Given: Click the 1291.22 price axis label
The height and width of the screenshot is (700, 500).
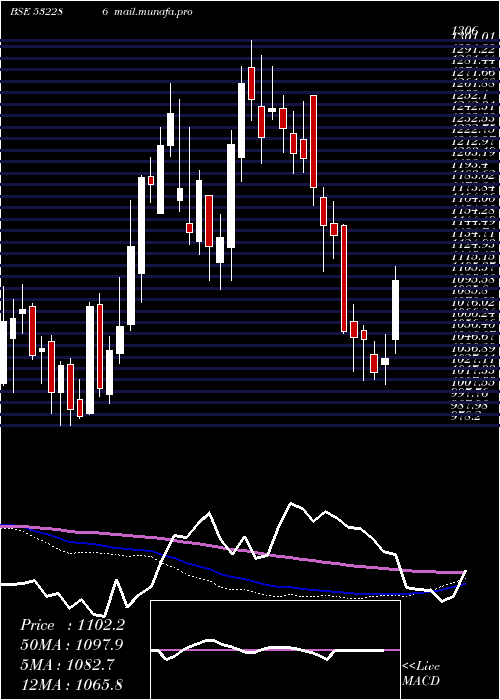Looking at the screenshot, I should (473, 51).
